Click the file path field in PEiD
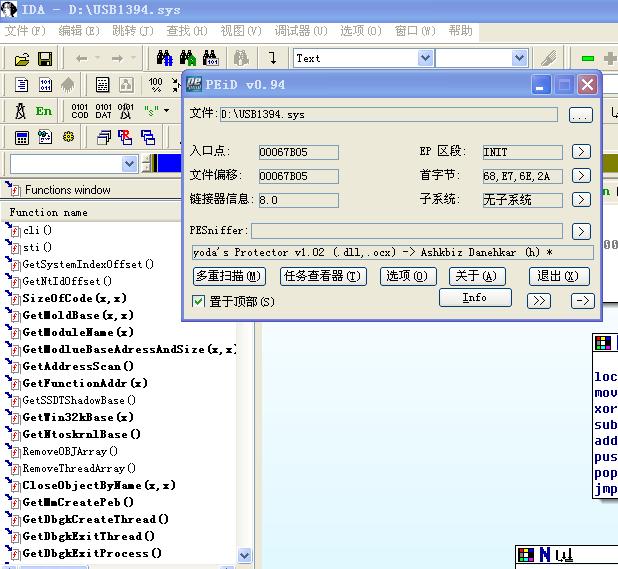618x569 pixels. 389,115
